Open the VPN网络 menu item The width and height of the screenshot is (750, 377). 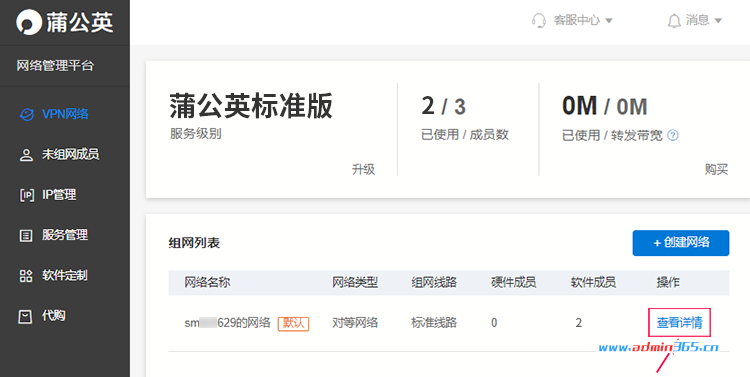(65, 114)
